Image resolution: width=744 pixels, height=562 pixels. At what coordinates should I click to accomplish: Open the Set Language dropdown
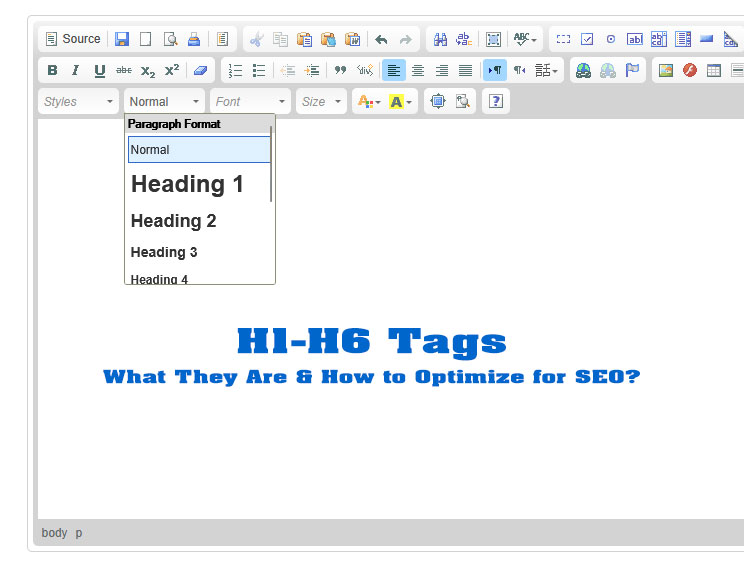pos(546,70)
